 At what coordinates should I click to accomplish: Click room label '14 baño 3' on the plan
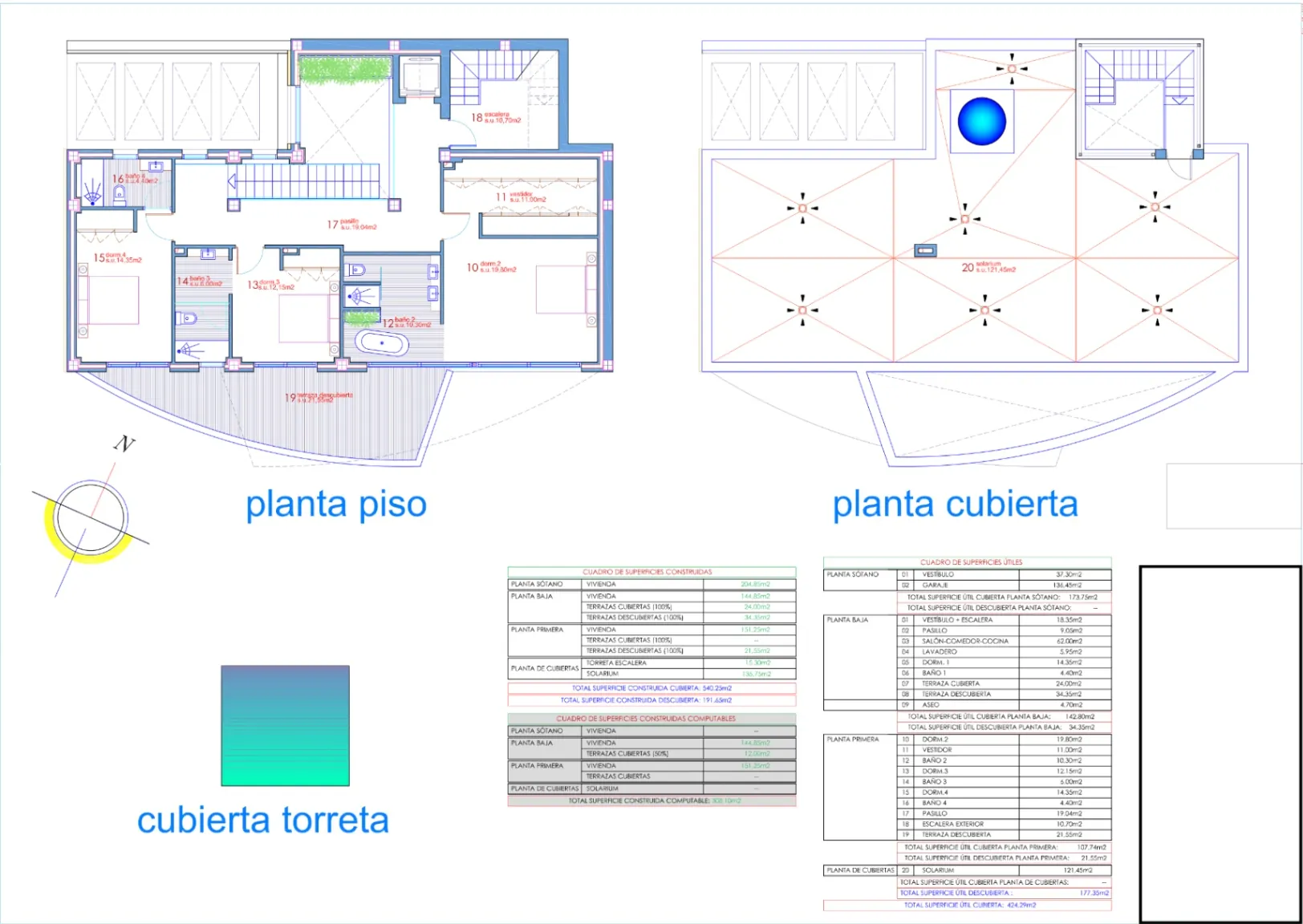click(199, 281)
